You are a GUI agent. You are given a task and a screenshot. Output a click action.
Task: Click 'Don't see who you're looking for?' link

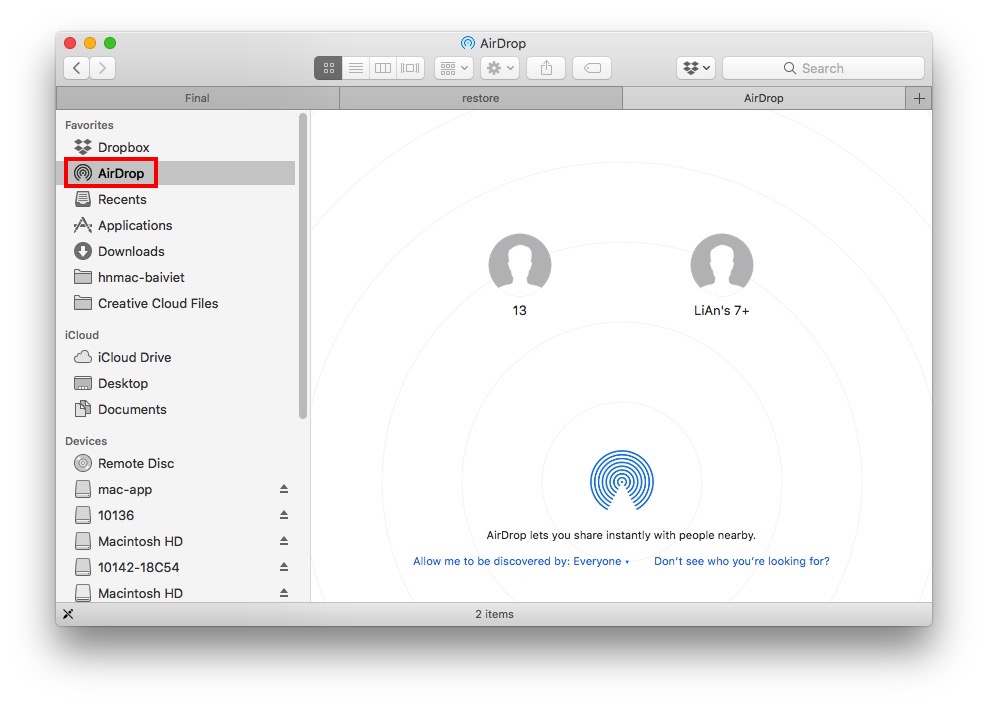tap(742, 562)
